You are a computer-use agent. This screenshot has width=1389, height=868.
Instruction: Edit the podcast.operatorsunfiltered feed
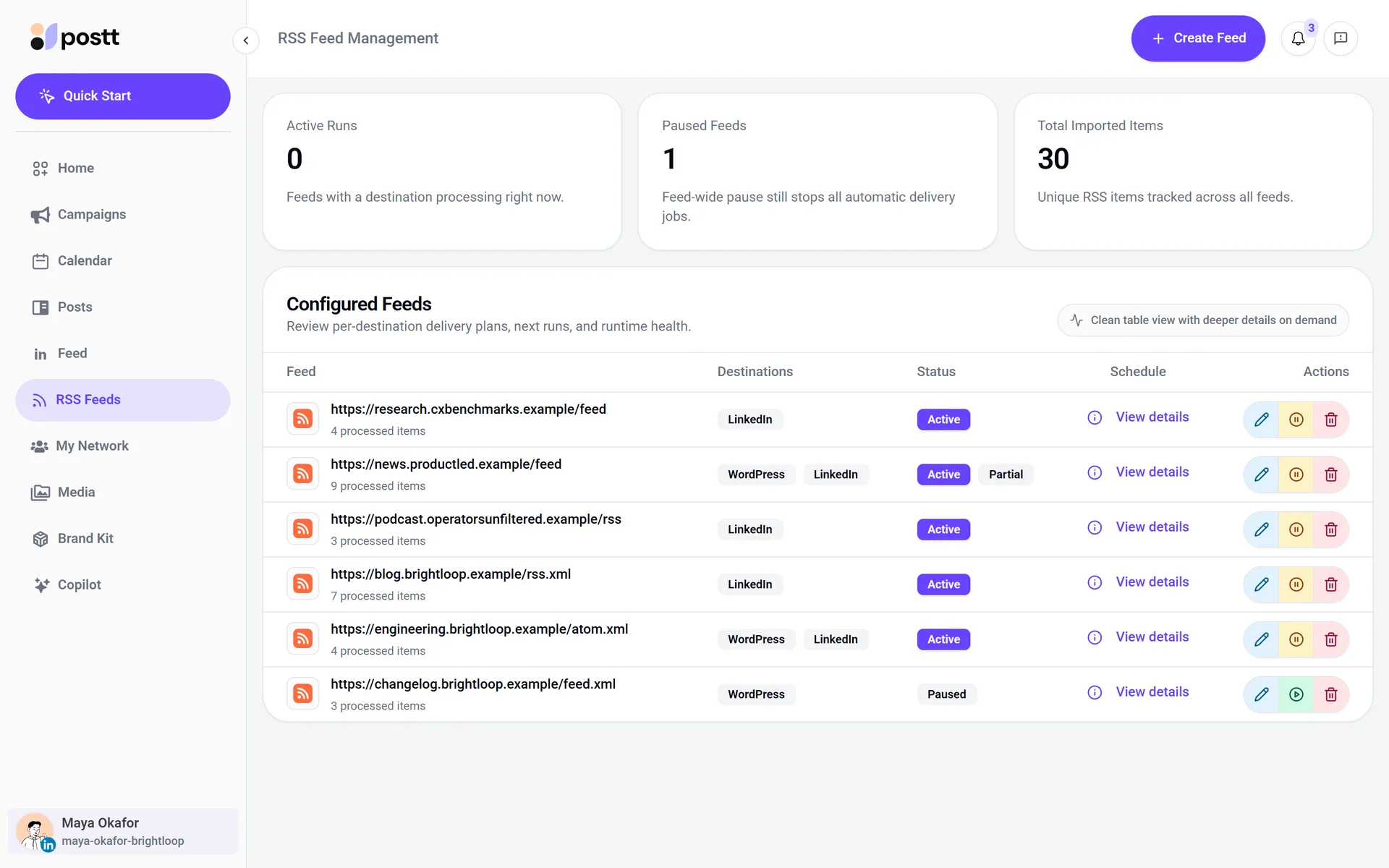point(1261,529)
